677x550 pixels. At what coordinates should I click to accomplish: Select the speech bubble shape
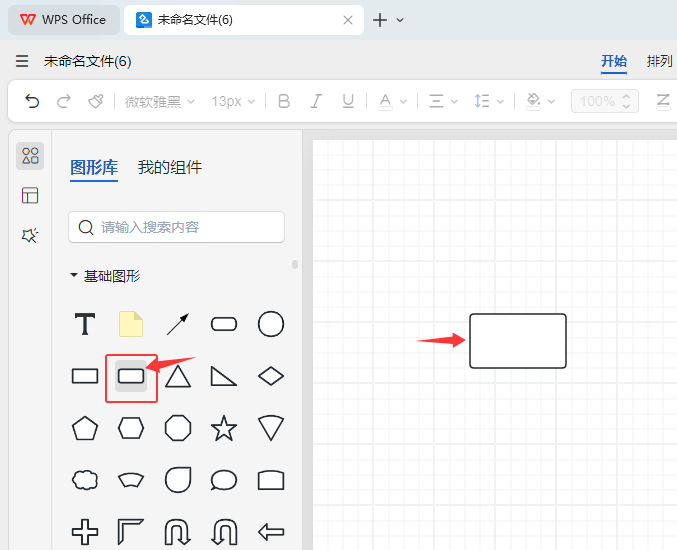click(x=224, y=480)
